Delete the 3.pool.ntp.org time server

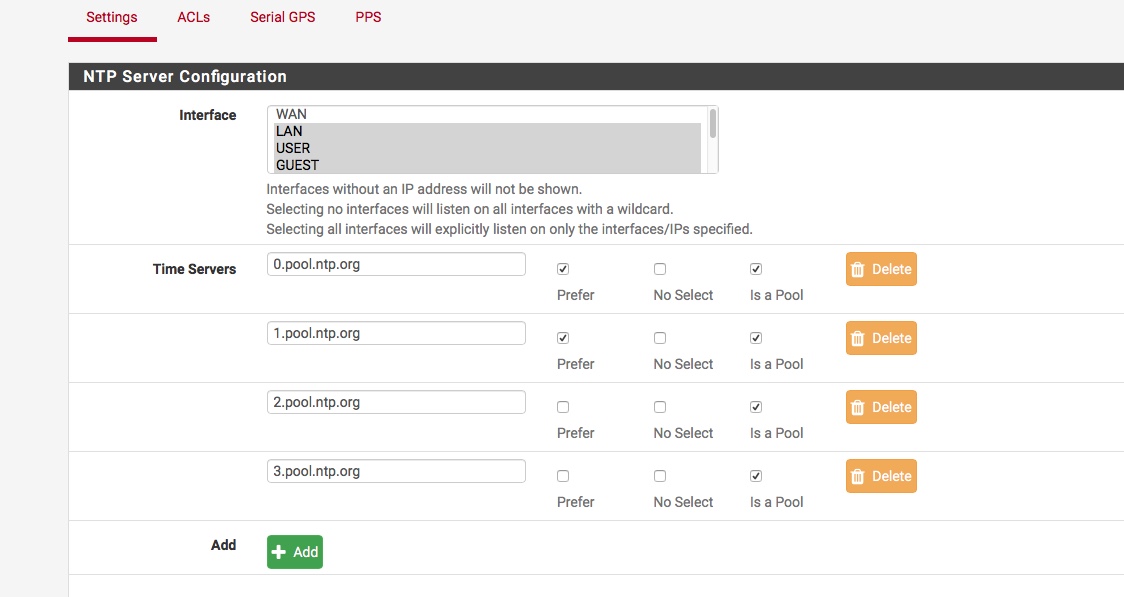click(x=881, y=476)
